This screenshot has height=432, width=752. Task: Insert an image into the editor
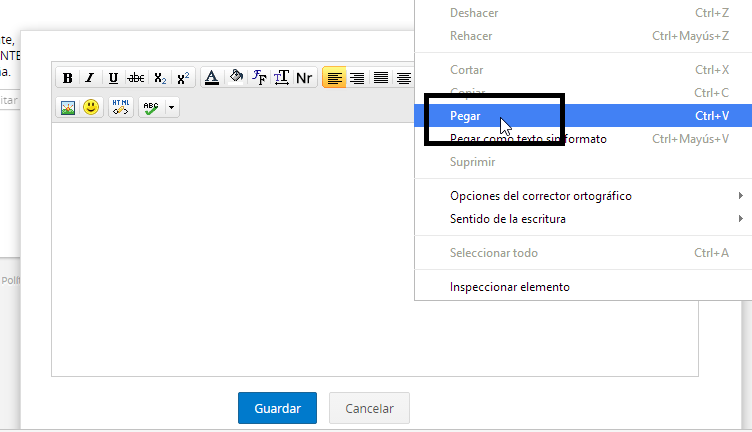[68, 107]
